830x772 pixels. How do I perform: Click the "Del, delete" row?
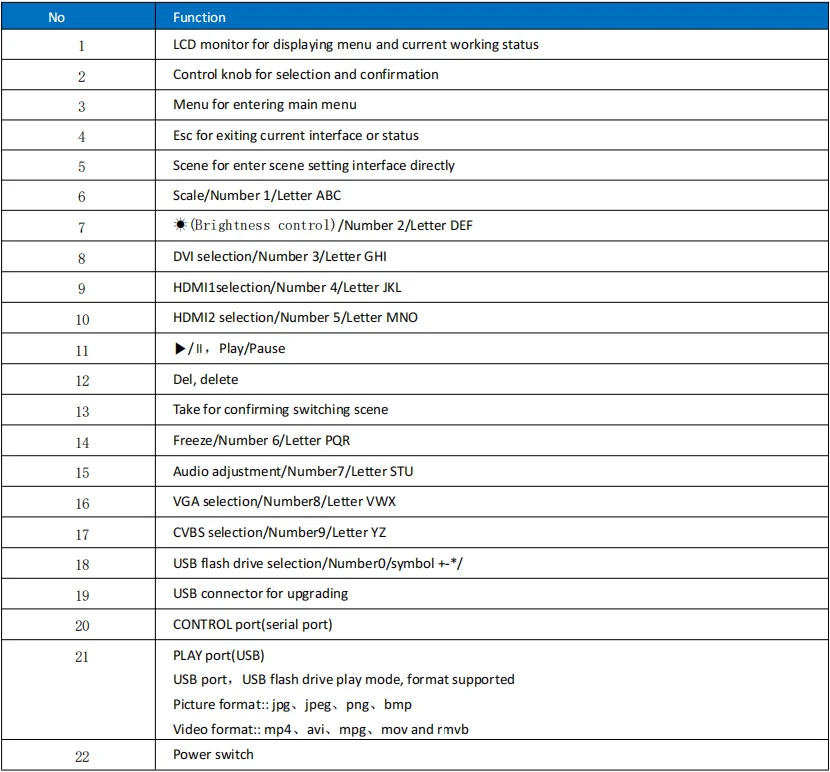click(x=205, y=380)
